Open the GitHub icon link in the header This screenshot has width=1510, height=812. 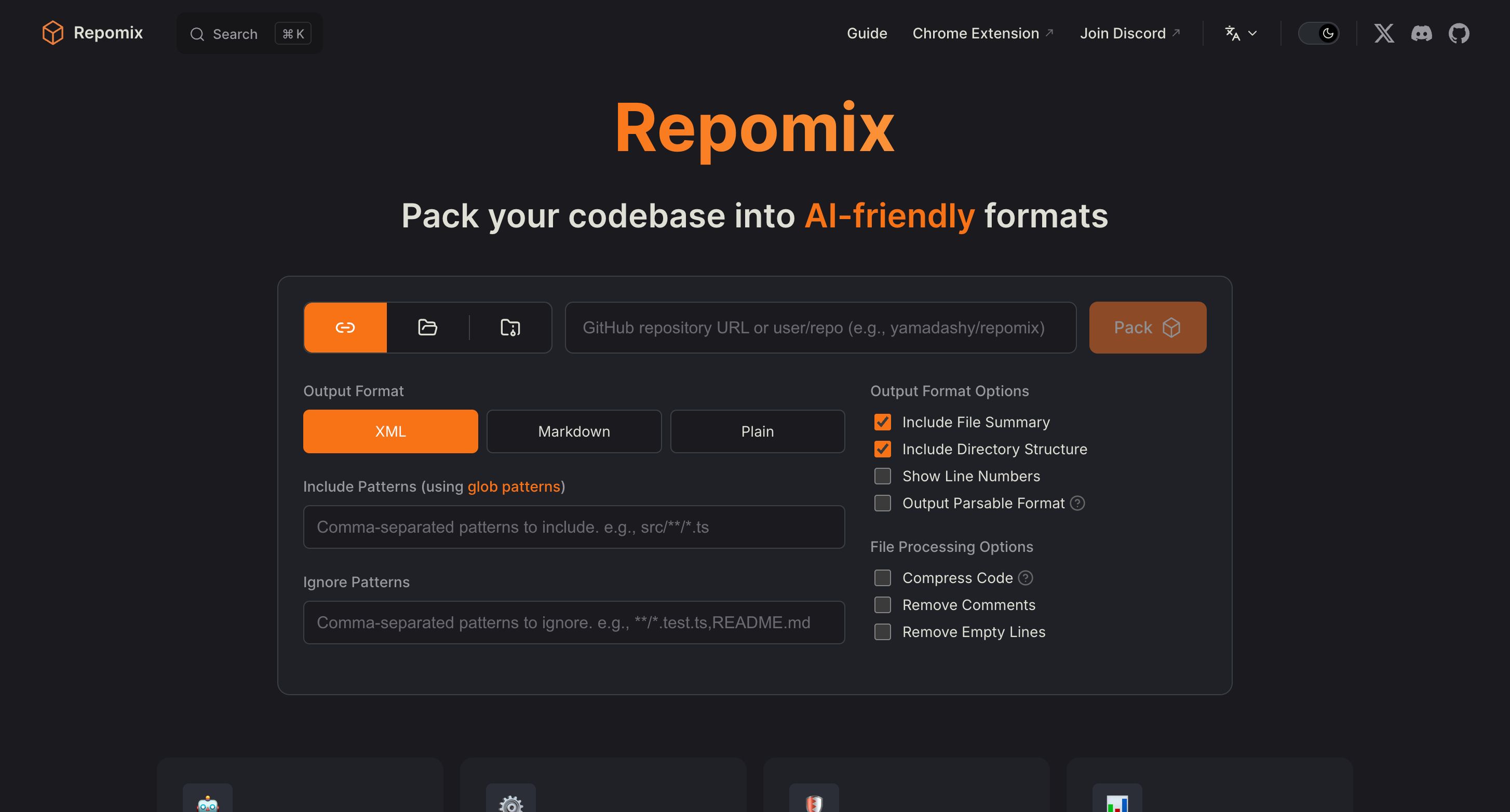(1459, 33)
